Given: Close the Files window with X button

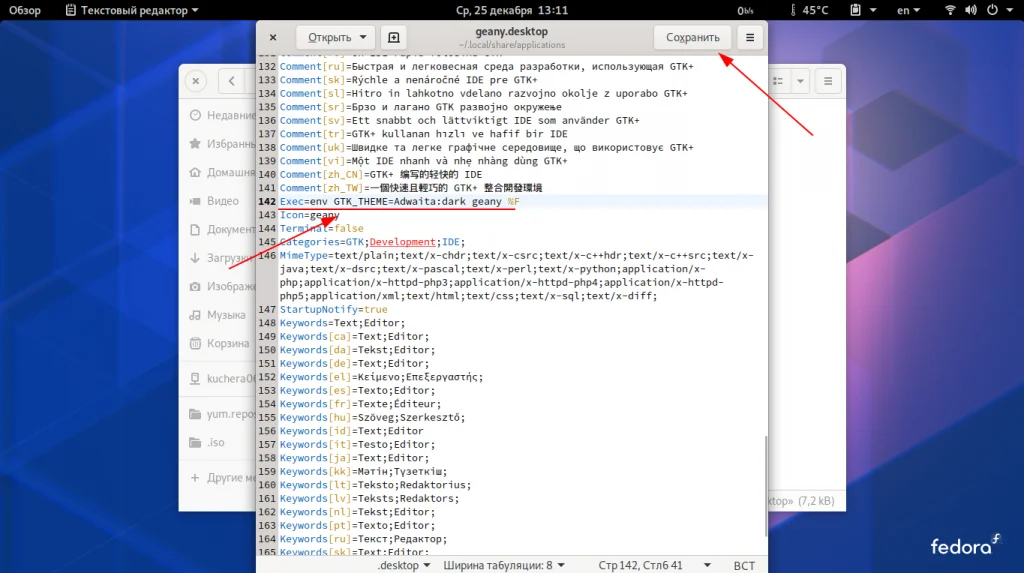Looking at the screenshot, I should (195, 81).
